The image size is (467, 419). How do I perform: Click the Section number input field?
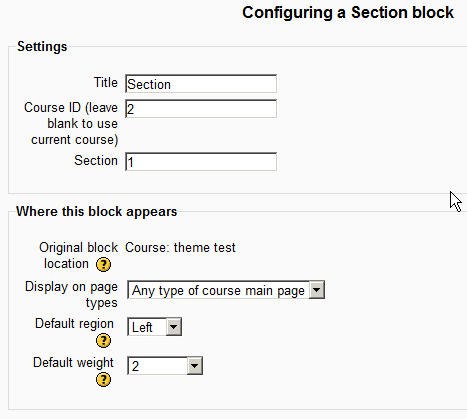pyautogui.click(x=201, y=162)
